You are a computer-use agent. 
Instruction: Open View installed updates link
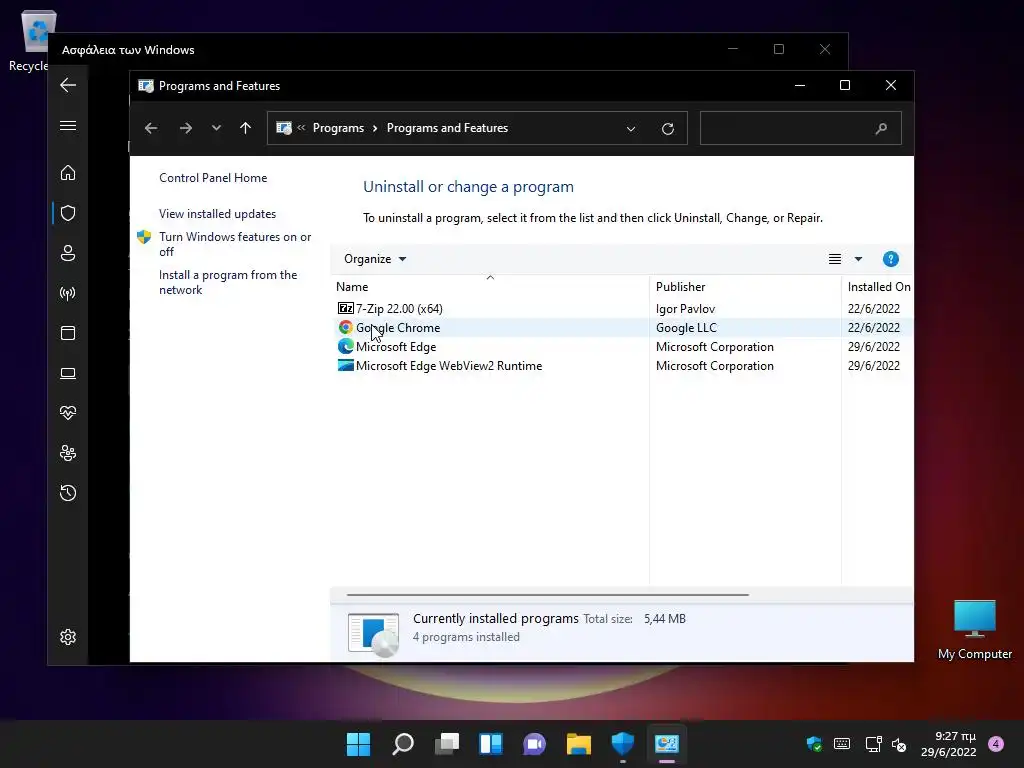[x=217, y=214]
